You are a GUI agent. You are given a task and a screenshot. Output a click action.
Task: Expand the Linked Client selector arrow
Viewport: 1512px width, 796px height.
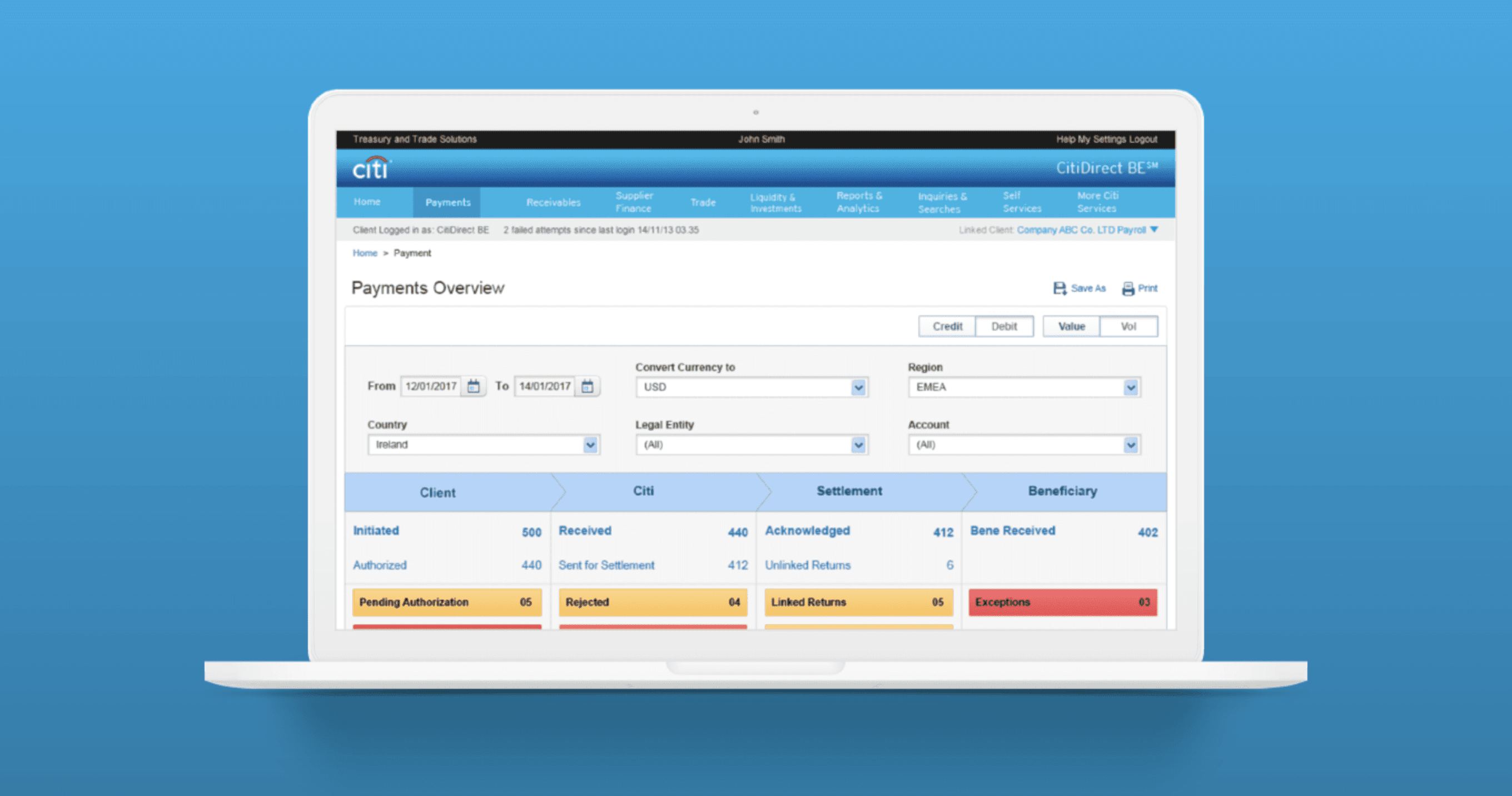click(1154, 230)
